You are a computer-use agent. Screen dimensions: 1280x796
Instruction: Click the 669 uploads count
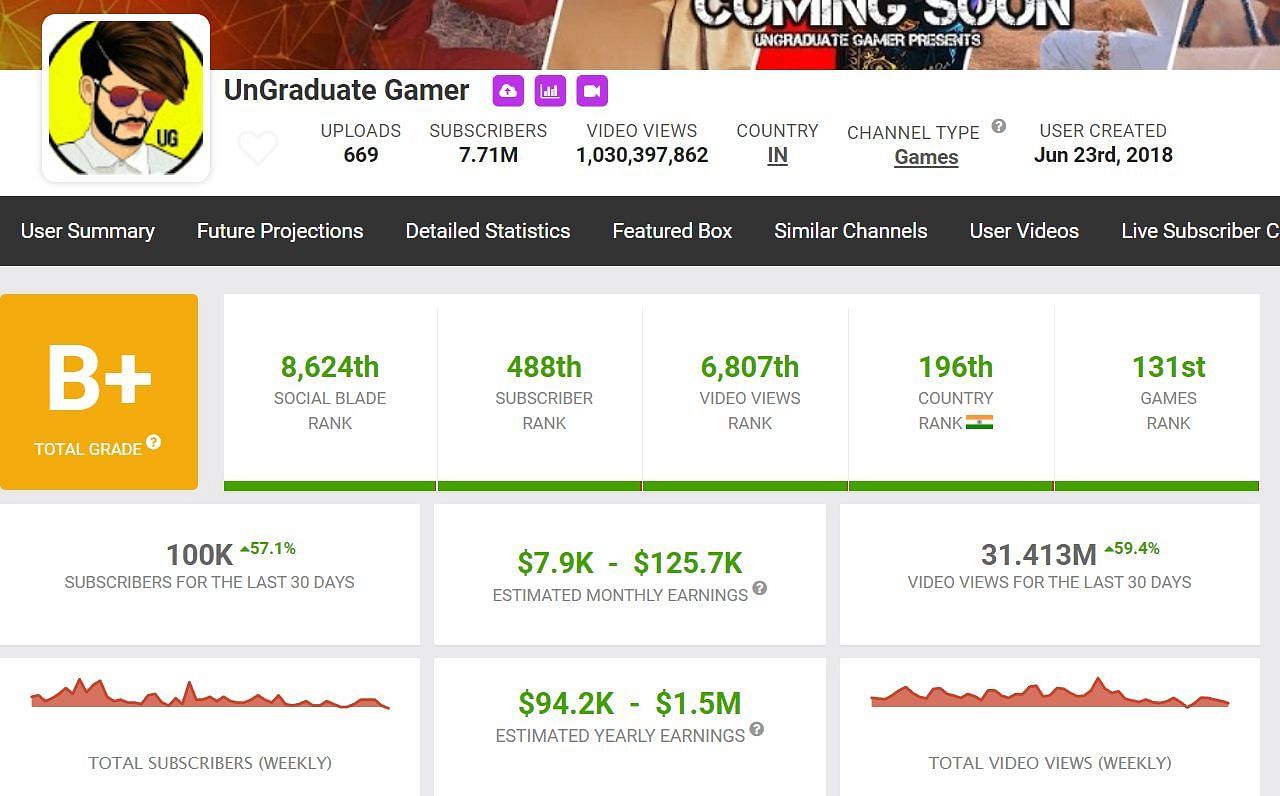pos(361,155)
